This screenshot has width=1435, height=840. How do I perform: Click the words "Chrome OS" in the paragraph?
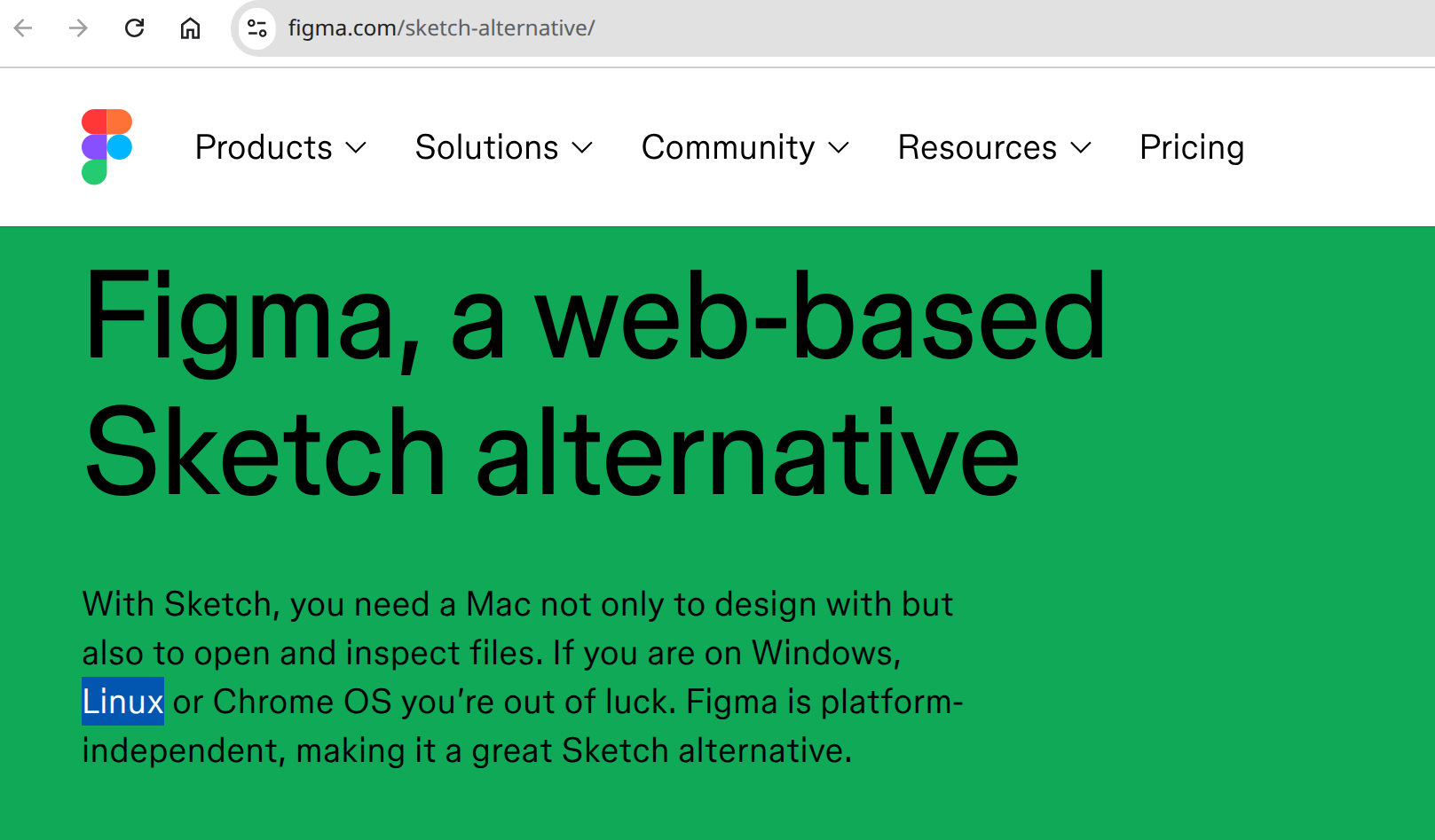302,702
